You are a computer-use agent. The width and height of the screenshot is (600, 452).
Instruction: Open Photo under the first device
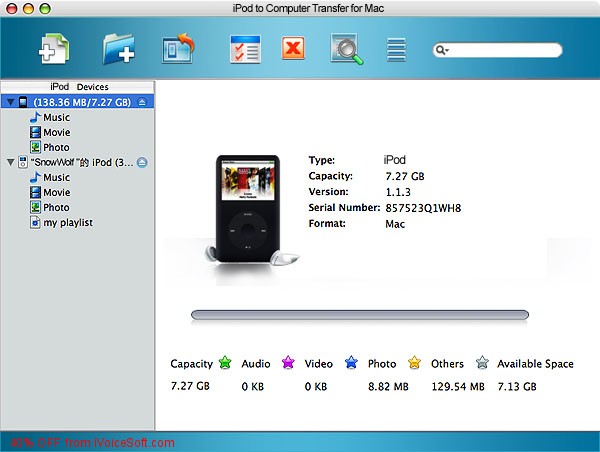(50, 147)
